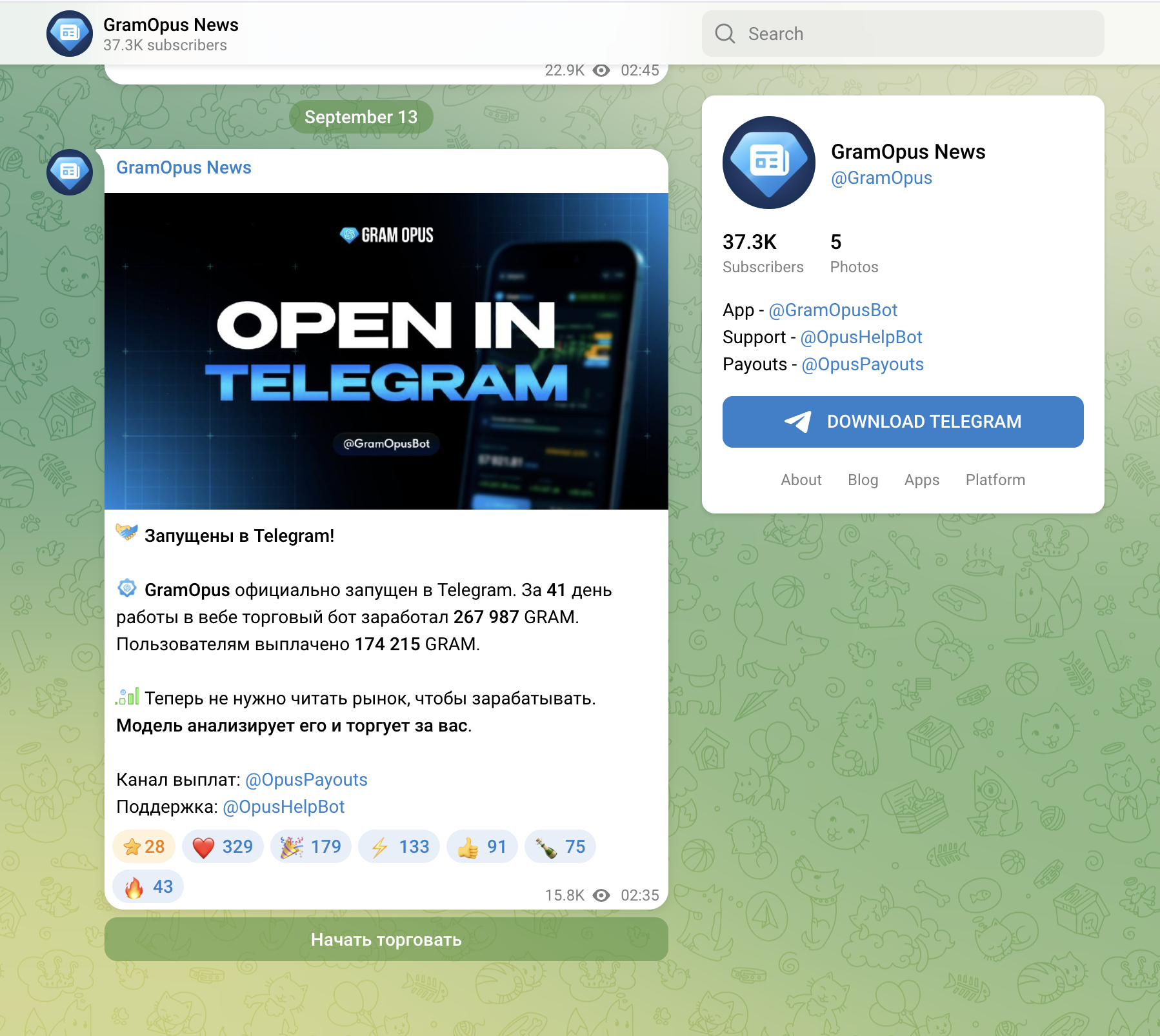Screen dimensions: 1160x1036
Task: Click the bar chart emoji before Теперь
Action: click(127, 697)
